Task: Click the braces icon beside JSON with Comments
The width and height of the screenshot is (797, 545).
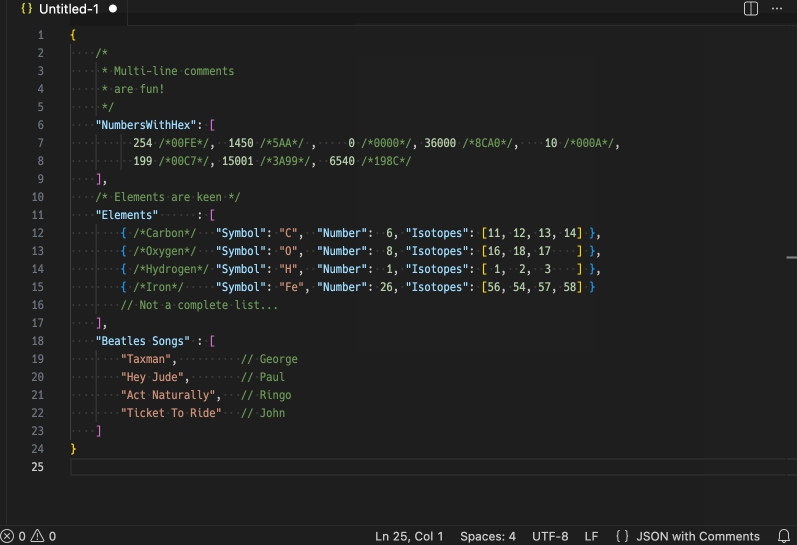Action: pyautogui.click(x=622, y=536)
